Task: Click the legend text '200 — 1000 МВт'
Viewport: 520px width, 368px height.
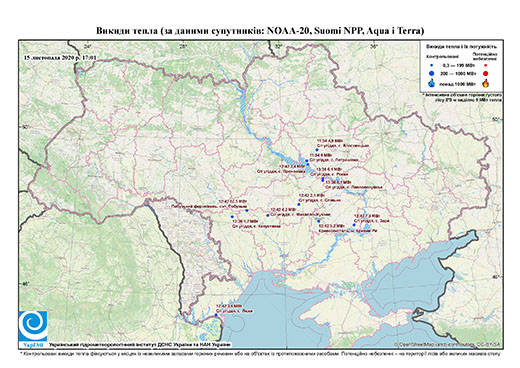Action: (459, 73)
